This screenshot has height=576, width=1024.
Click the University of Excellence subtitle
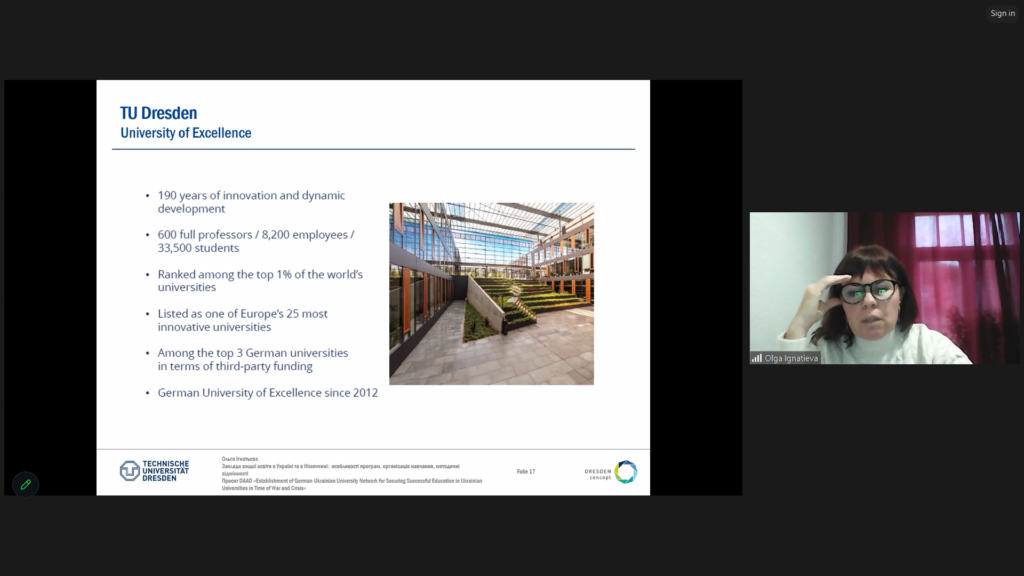[x=185, y=133]
